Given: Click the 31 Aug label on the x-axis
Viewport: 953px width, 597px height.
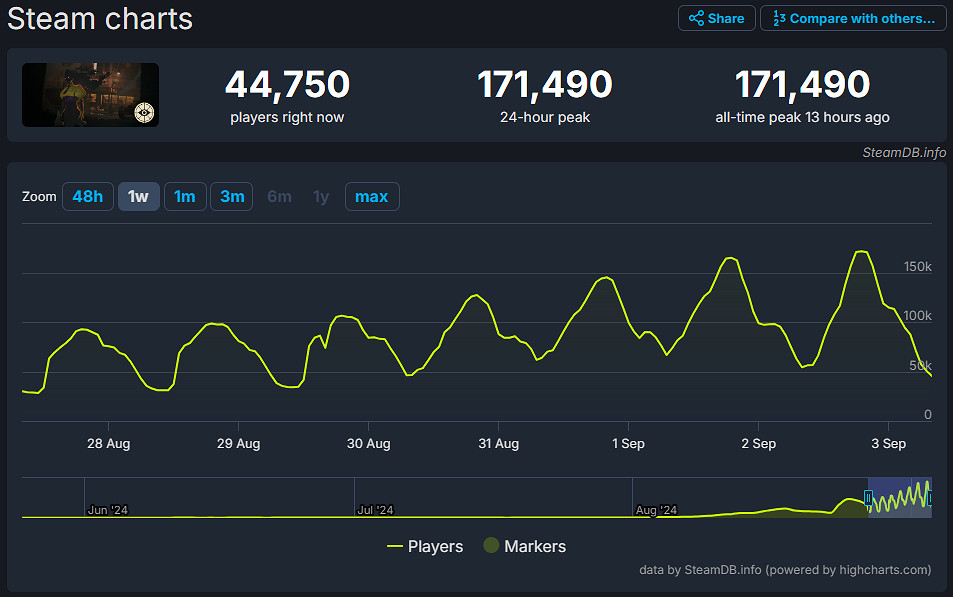Looking at the screenshot, I should (x=498, y=444).
